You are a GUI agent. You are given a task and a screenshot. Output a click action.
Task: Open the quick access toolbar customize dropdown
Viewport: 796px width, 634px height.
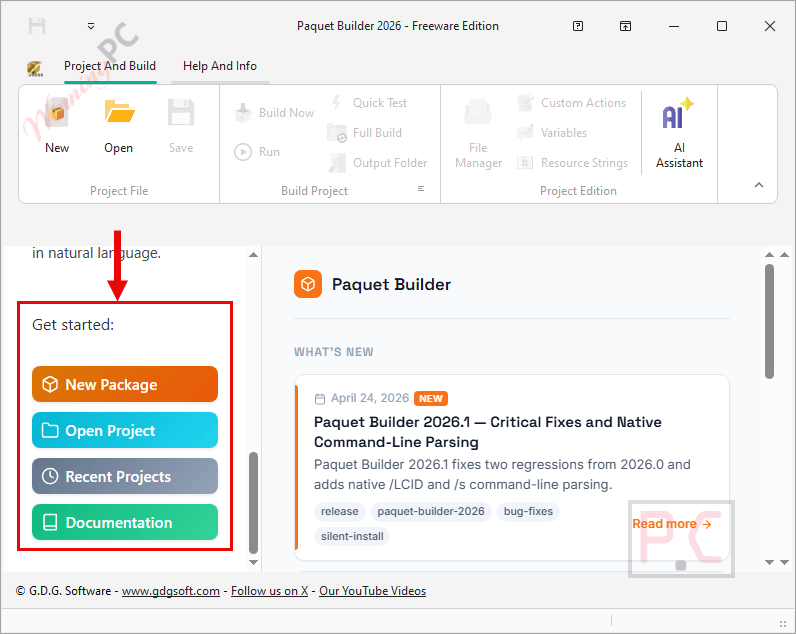pos(91,26)
